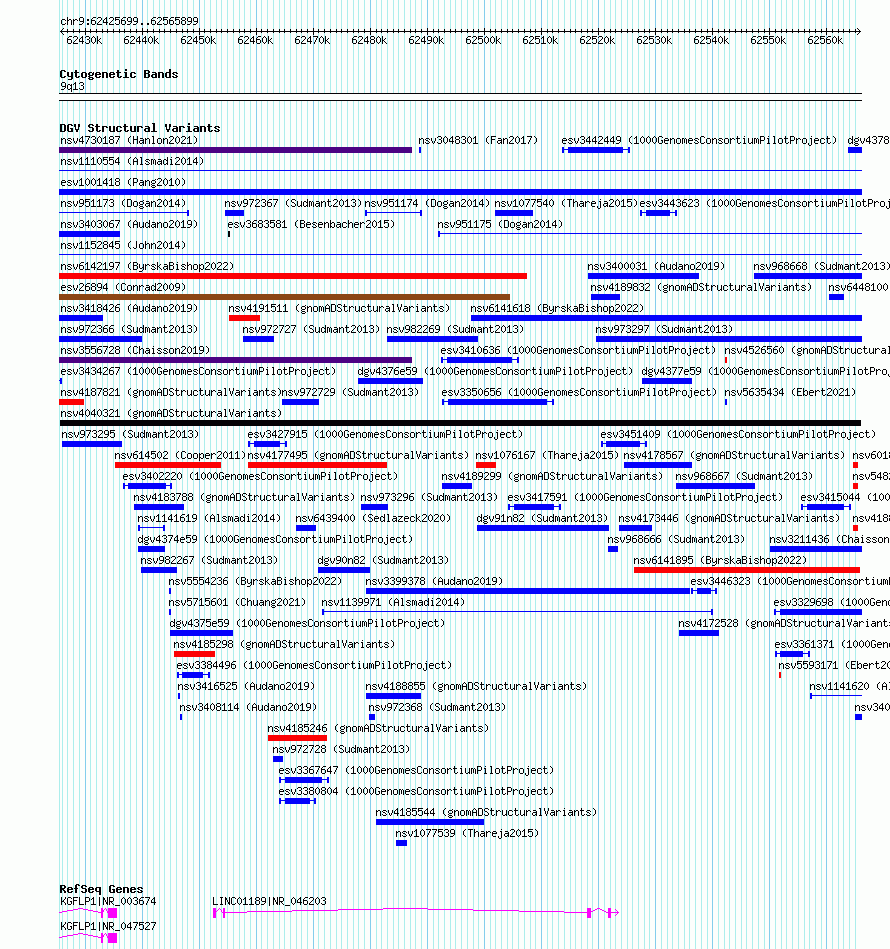Open nsv3399378 (Audano2019) variant
The width and height of the screenshot is (890, 949).
tap(434, 582)
